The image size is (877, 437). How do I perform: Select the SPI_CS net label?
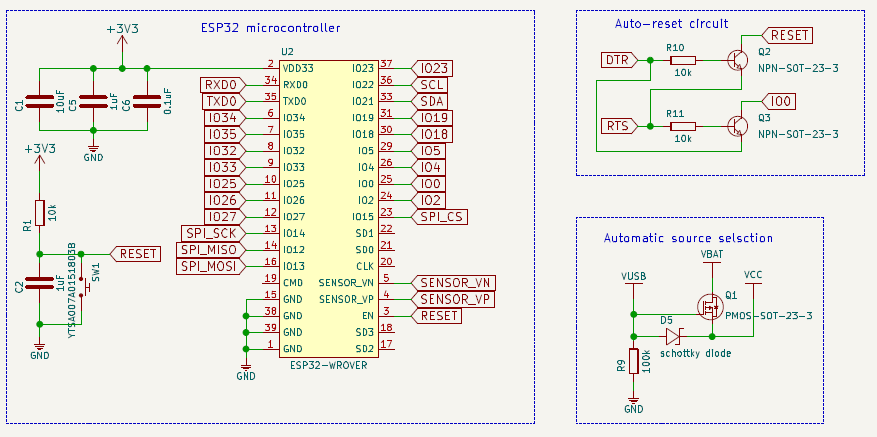click(439, 216)
